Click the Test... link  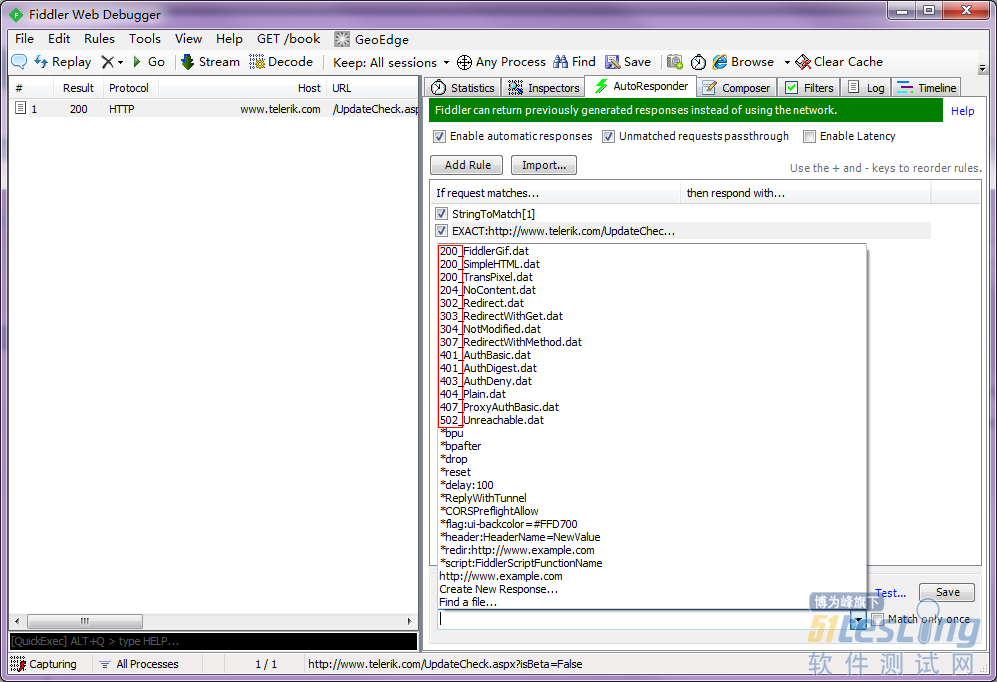(x=890, y=593)
